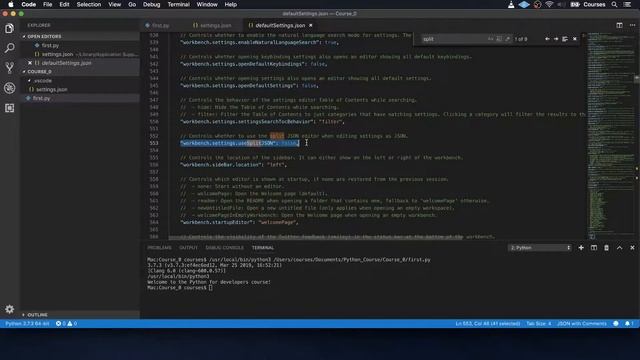
Task: Open the Terminal menu
Action: (178, 4)
